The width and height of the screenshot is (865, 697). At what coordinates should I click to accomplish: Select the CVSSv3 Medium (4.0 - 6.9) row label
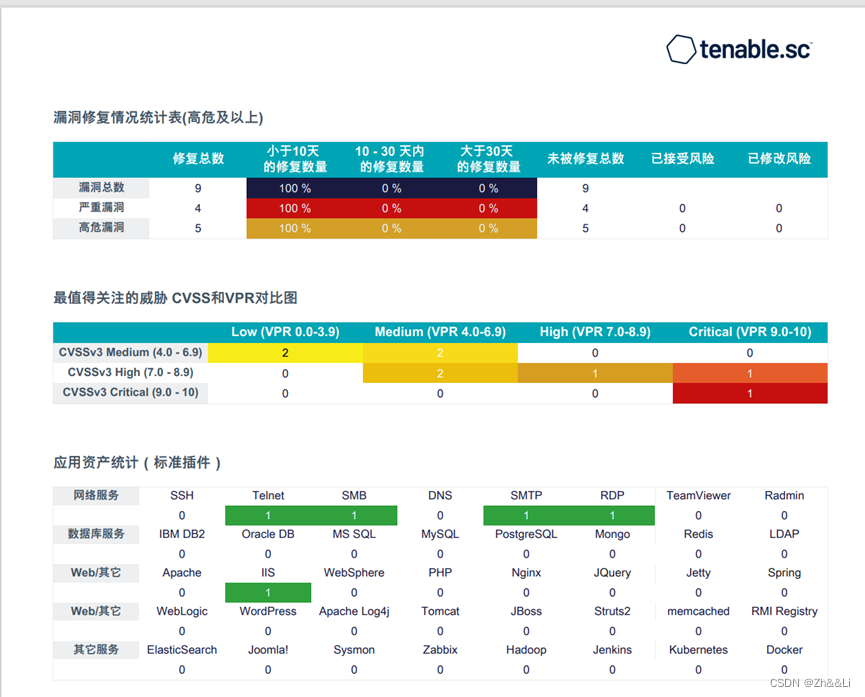point(130,352)
